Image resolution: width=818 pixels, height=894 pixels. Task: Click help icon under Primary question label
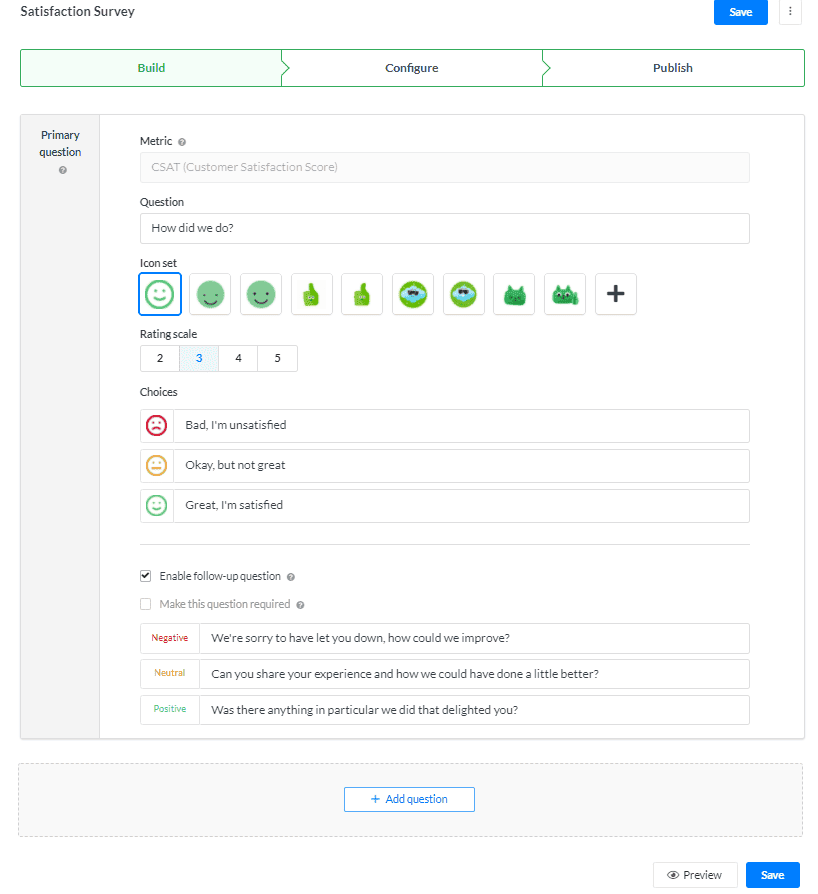62,171
